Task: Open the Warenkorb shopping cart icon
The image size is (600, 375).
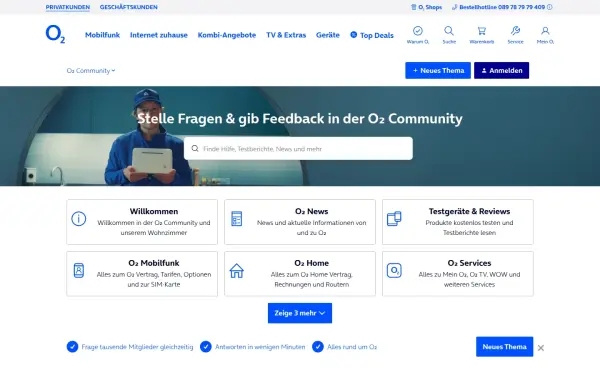Action: click(x=481, y=31)
